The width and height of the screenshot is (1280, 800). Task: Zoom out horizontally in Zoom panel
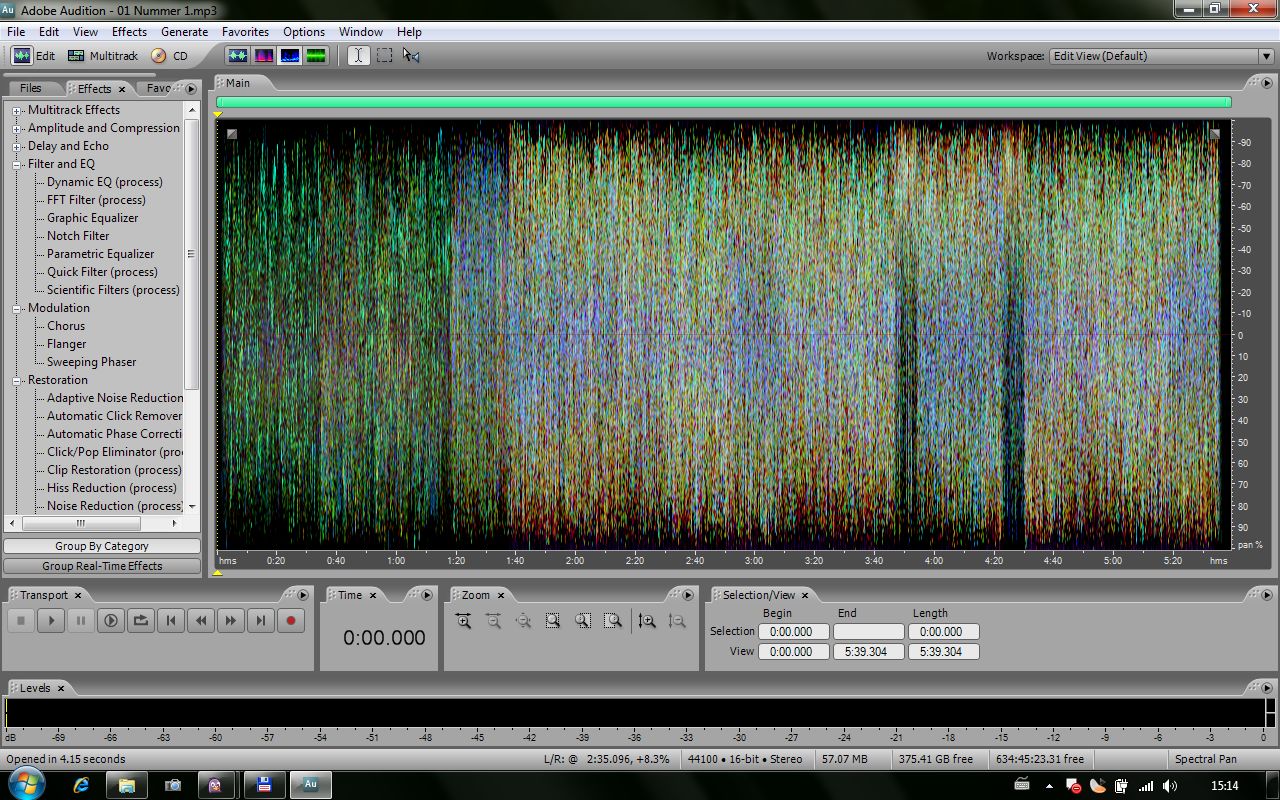[x=494, y=621]
